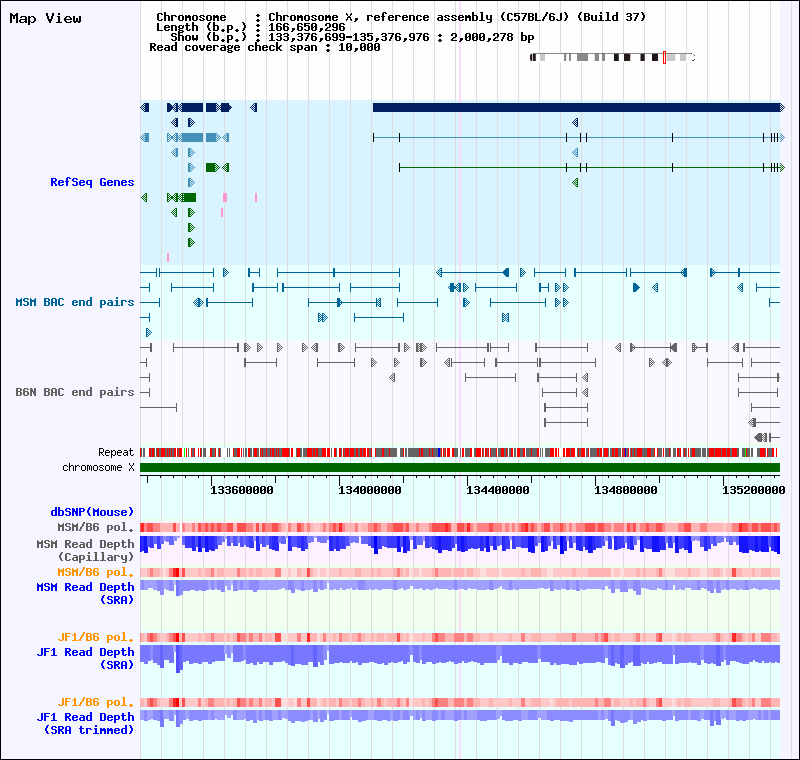
Task: Click the 135200000 ruler position label
Action: coord(754,490)
